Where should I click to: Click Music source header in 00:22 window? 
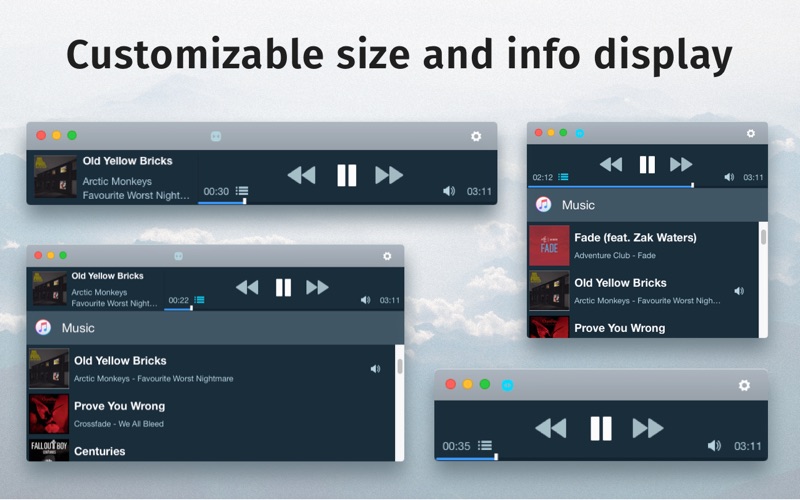[215, 328]
